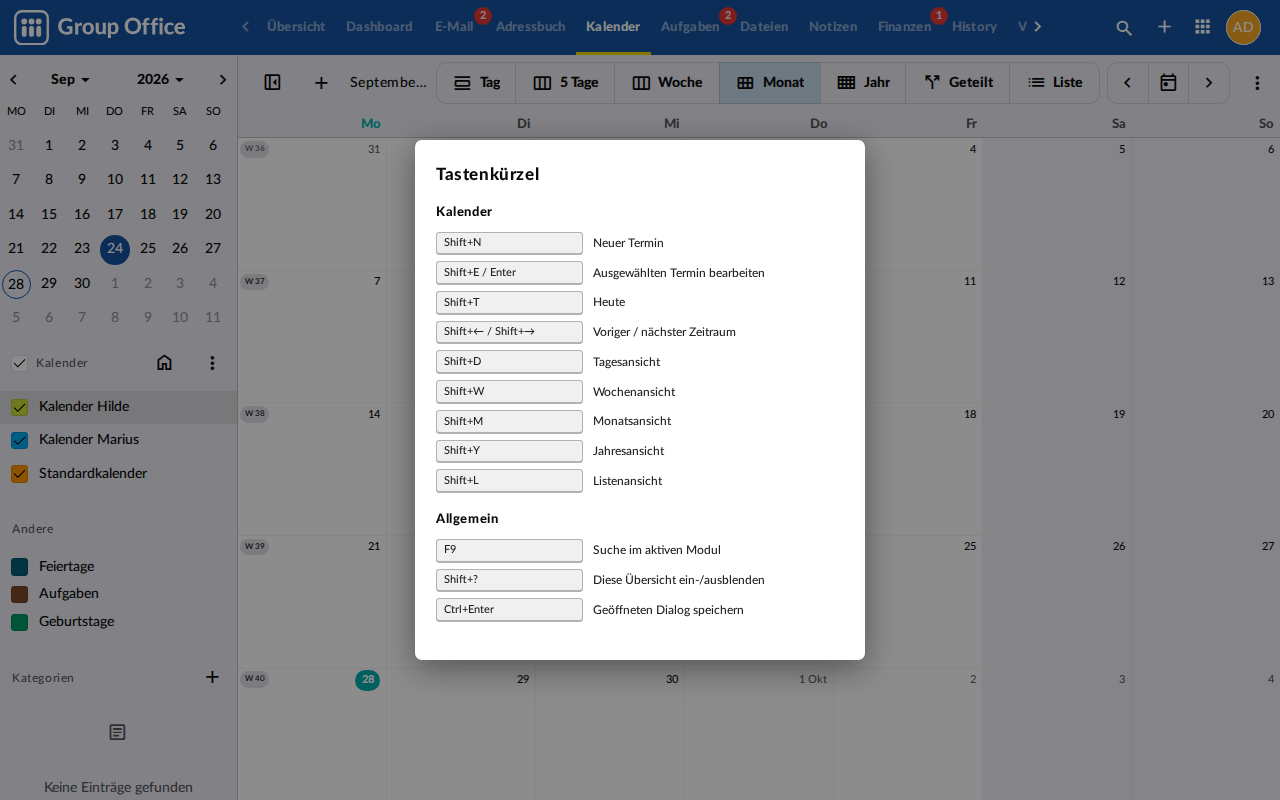Toggle Geburtstage calendar checkbox
The width and height of the screenshot is (1280, 800).
pos(19,622)
